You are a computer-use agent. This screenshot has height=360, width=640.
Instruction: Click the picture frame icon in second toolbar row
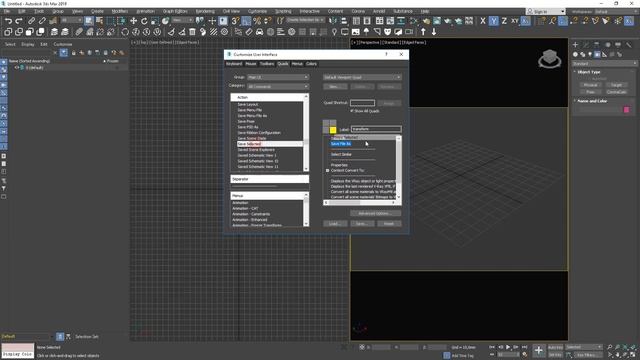pyautogui.click(x=356, y=32)
